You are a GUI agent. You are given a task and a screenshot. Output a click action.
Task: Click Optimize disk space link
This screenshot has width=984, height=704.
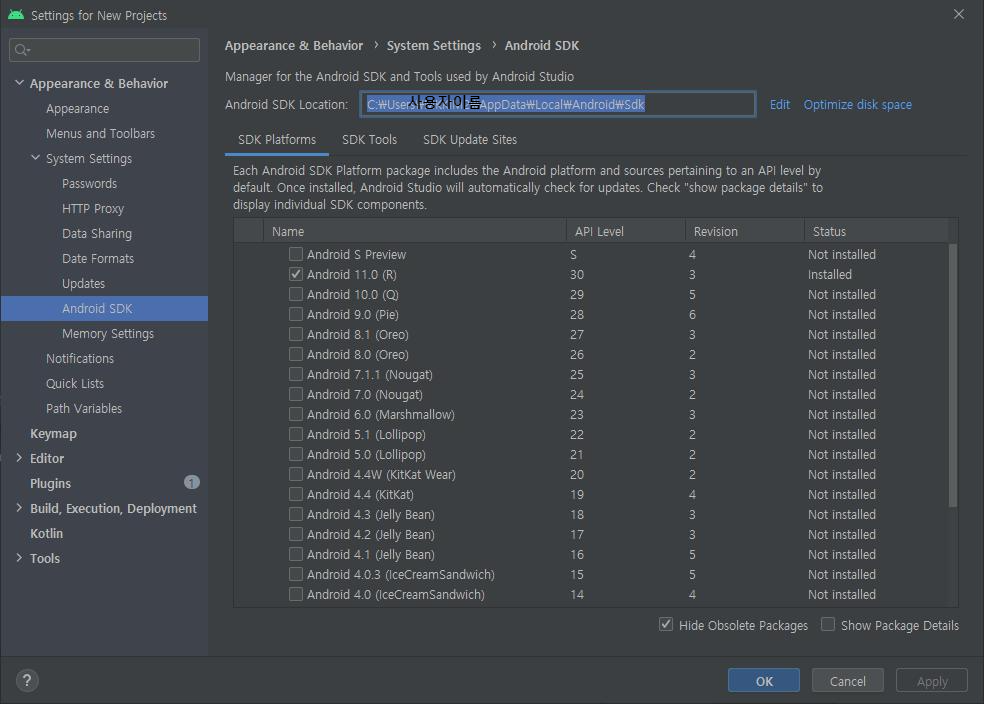tap(857, 105)
